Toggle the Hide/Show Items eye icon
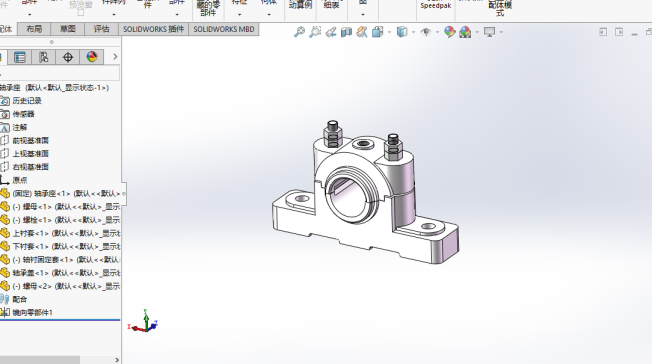Image resolution: width=652 pixels, height=364 pixels. click(x=426, y=32)
